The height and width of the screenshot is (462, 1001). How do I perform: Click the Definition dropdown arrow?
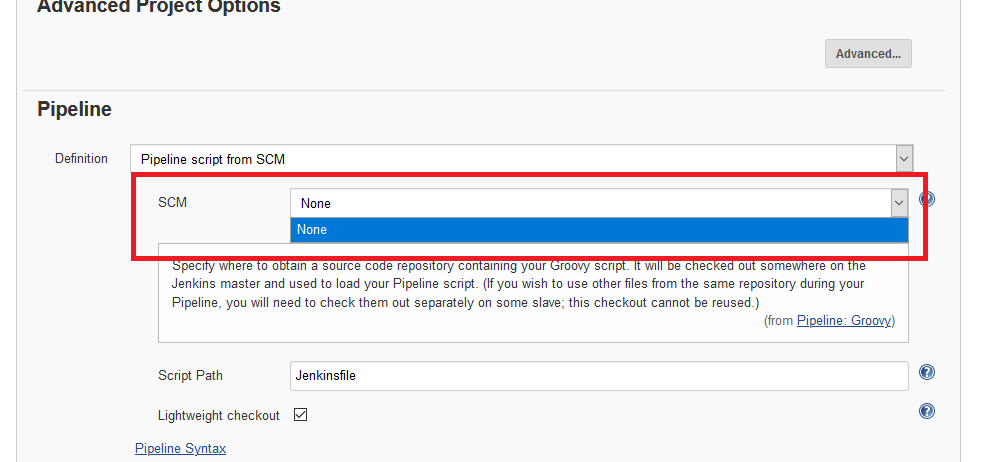tap(904, 159)
